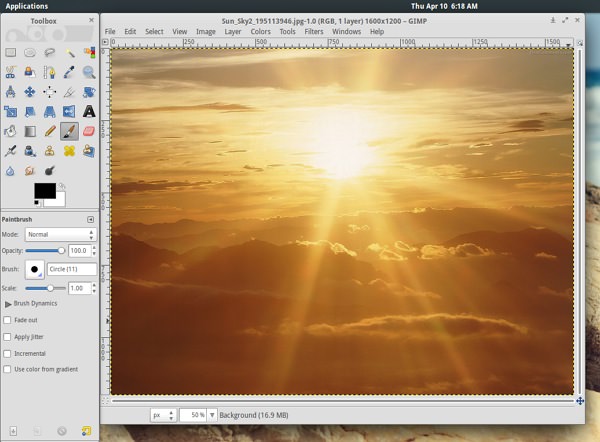Image resolution: width=600 pixels, height=442 pixels.
Task: Select the Dodge/Burn tool
Action: (x=49, y=171)
